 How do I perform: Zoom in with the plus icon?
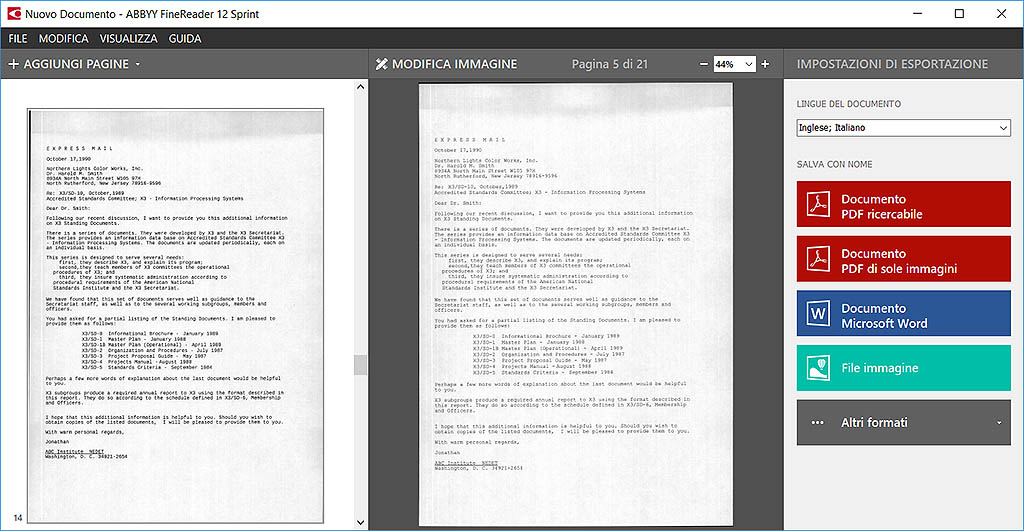click(765, 64)
